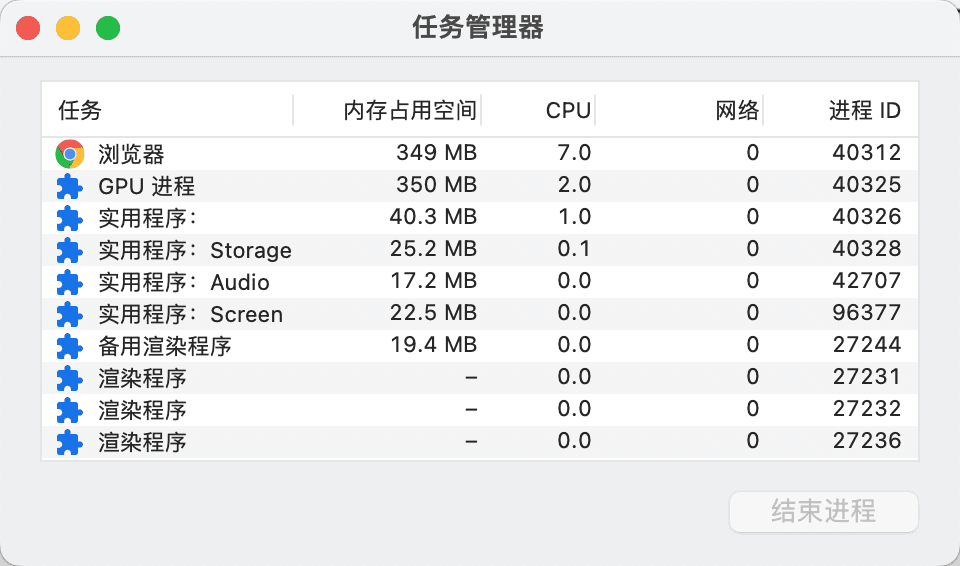960x566 pixels.
Task: Click process ID 42707
Action: (866, 281)
